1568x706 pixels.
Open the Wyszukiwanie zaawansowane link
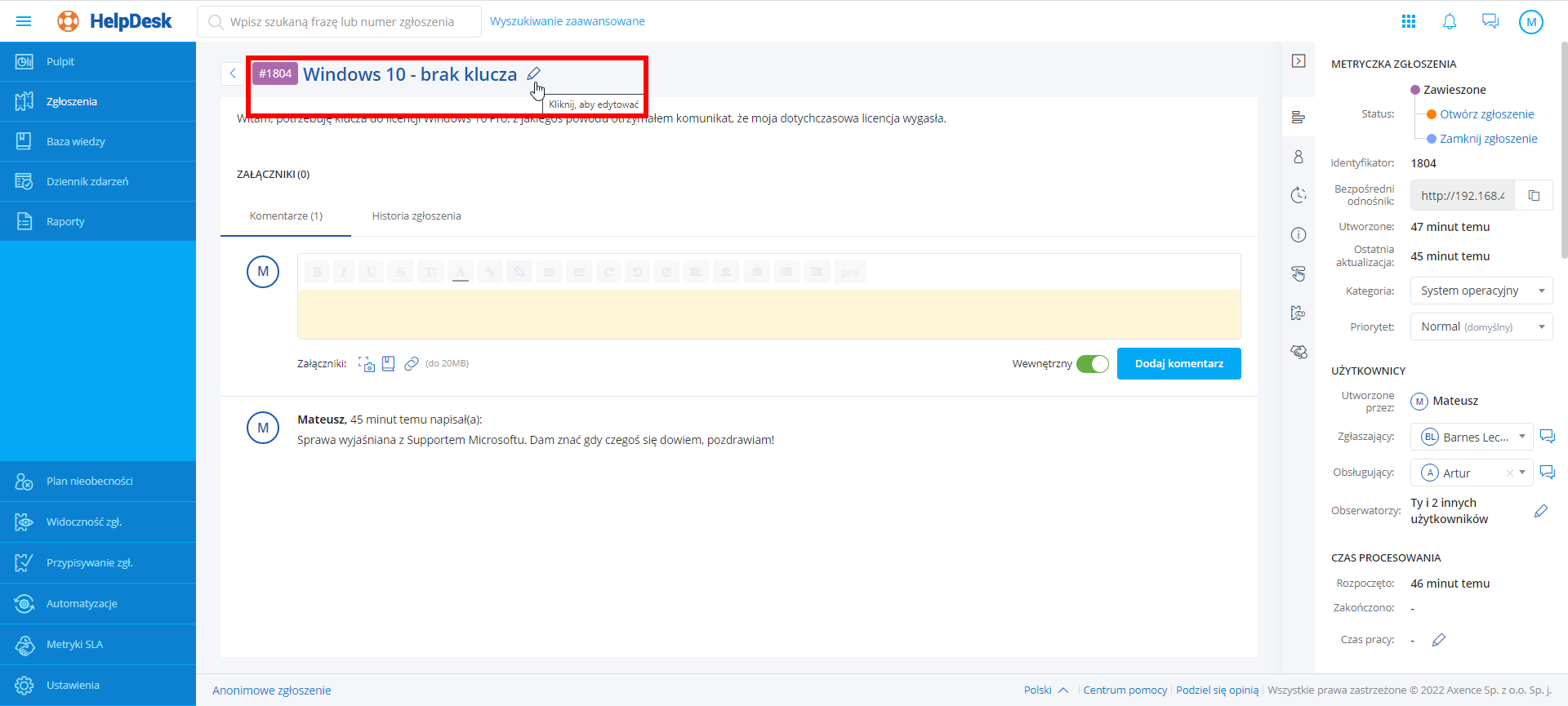(x=567, y=21)
